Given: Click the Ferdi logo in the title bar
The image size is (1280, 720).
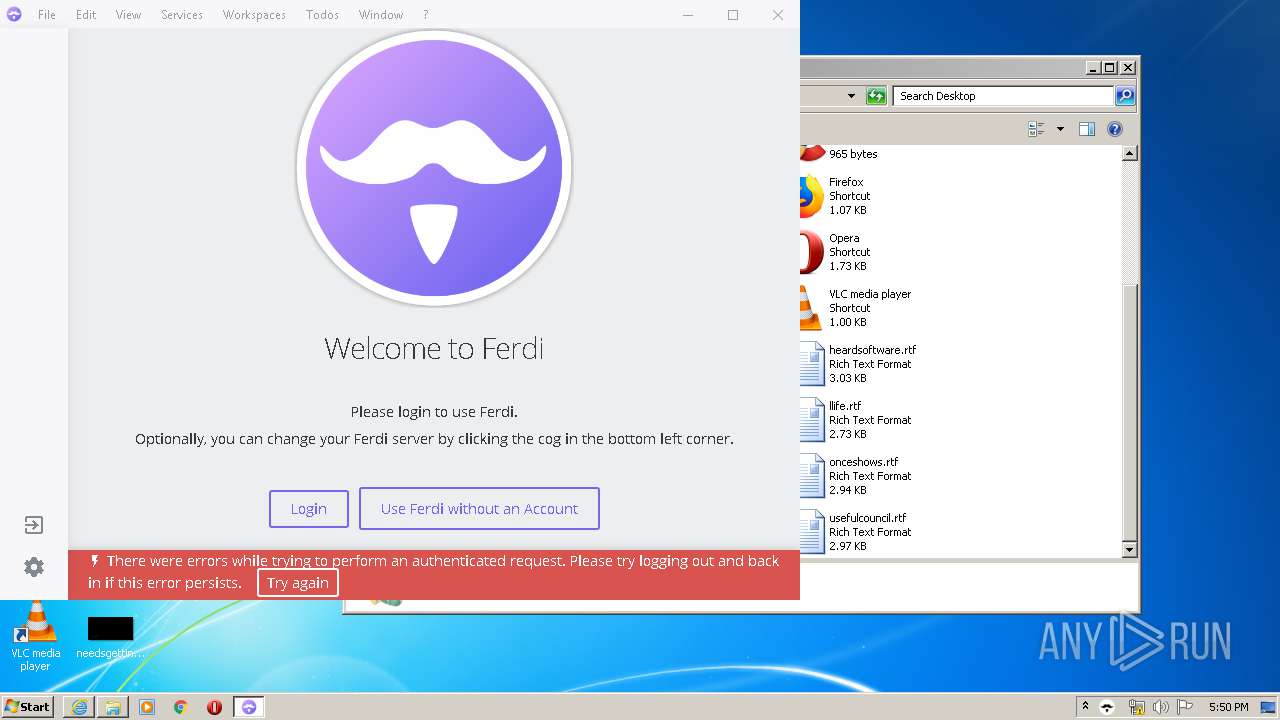Looking at the screenshot, I should pyautogui.click(x=14, y=14).
